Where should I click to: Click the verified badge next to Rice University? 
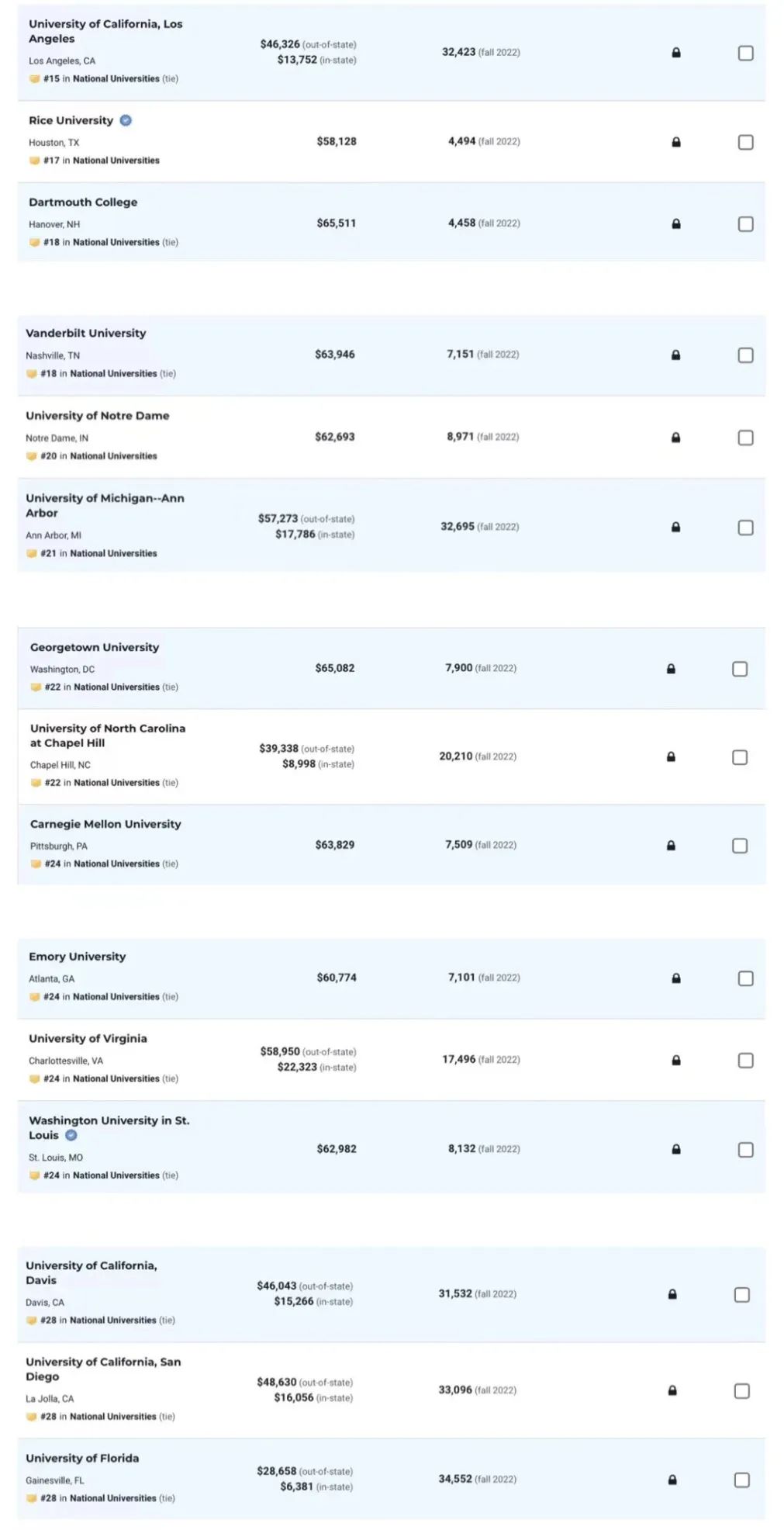(126, 120)
